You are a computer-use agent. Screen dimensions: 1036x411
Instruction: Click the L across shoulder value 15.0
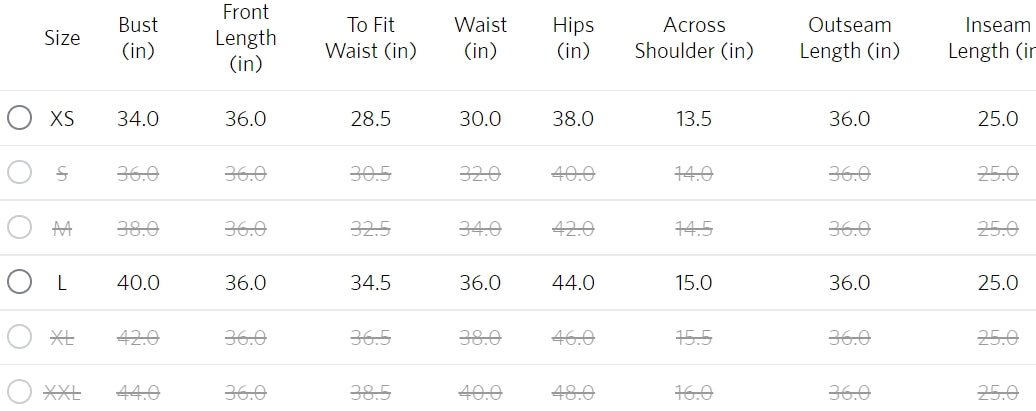point(694,283)
